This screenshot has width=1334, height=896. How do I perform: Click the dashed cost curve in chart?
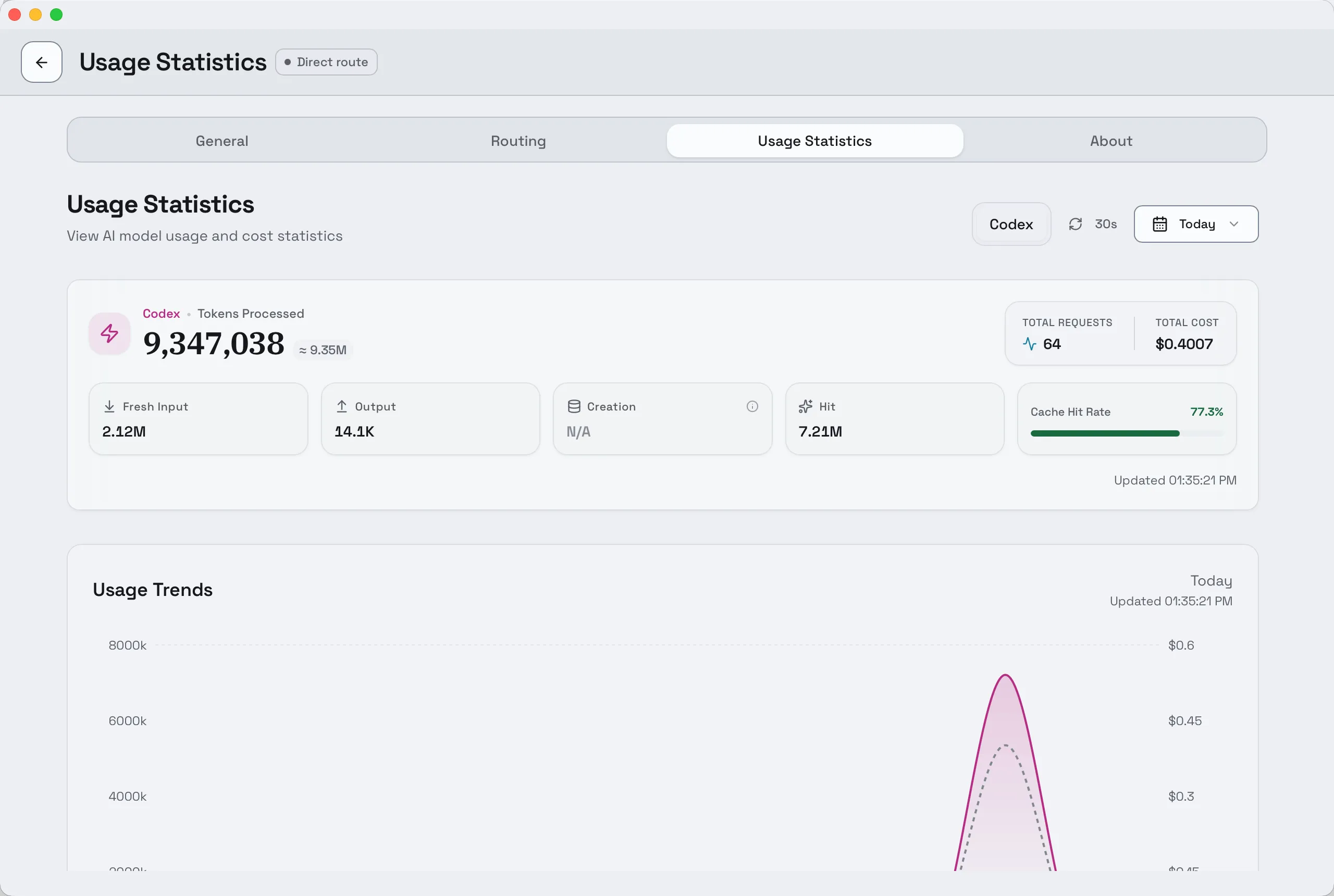point(1005,746)
